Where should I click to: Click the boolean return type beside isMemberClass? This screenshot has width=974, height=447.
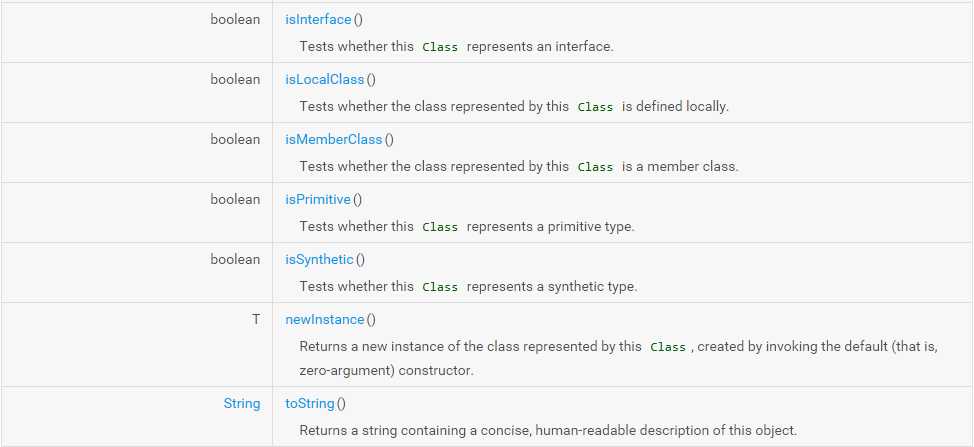point(235,140)
